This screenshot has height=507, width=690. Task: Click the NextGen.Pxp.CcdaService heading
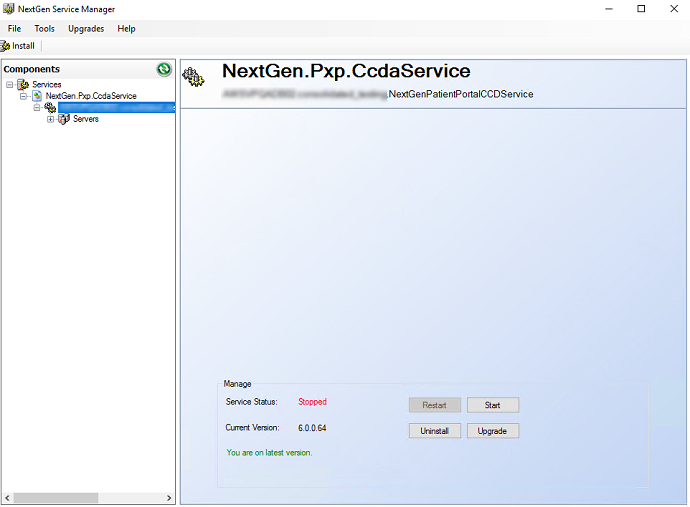point(346,71)
